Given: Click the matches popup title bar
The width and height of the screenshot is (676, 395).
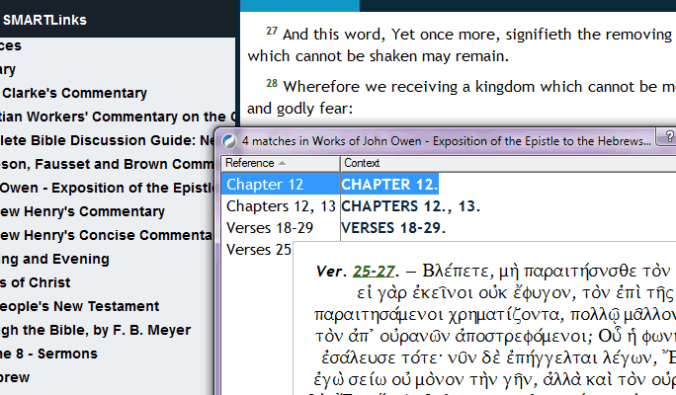Looking at the screenshot, I should click(x=446, y=141).
